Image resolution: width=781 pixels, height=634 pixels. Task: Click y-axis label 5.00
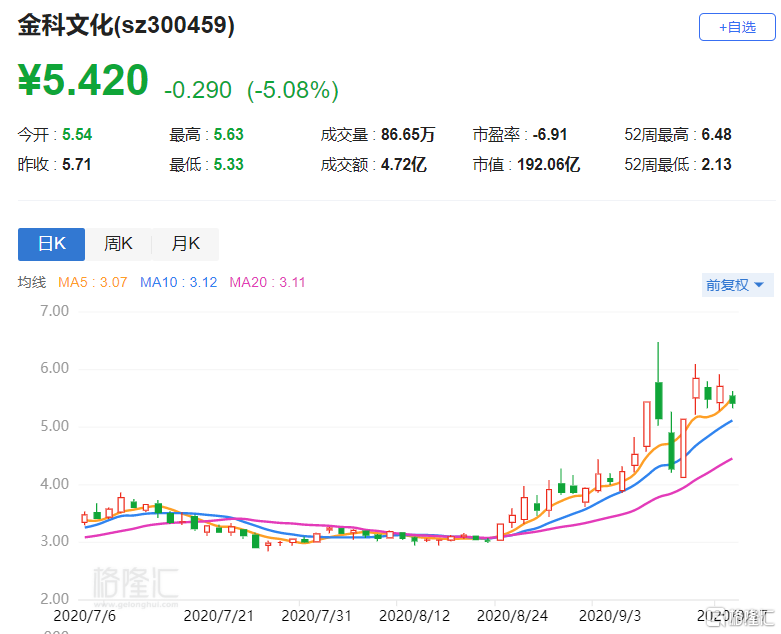[54, 426]
